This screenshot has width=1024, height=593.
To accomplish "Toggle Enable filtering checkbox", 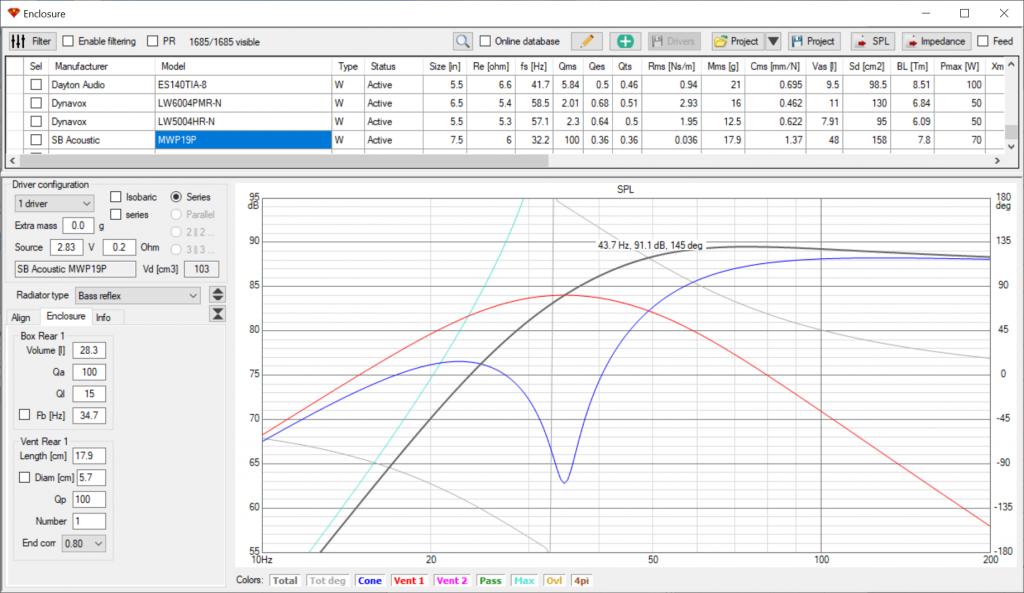I will pos(68,41).
